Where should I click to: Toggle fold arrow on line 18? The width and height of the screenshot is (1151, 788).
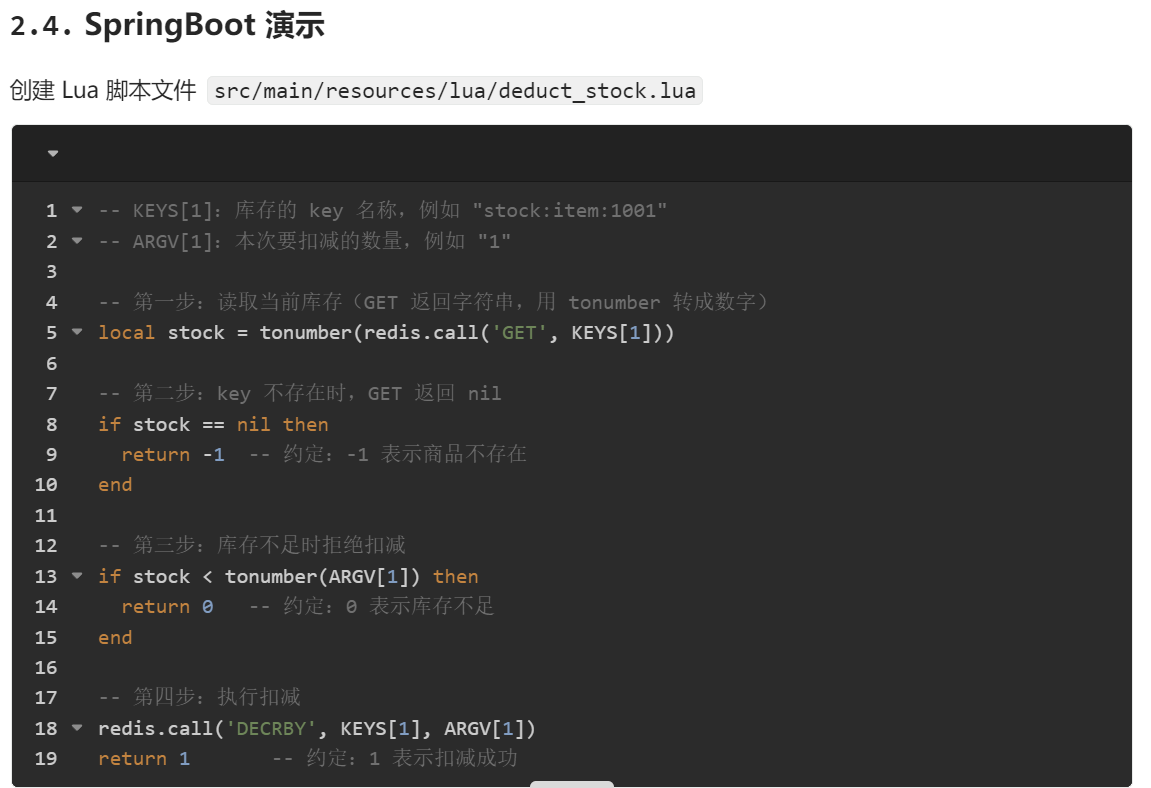[x=77, y=728]
